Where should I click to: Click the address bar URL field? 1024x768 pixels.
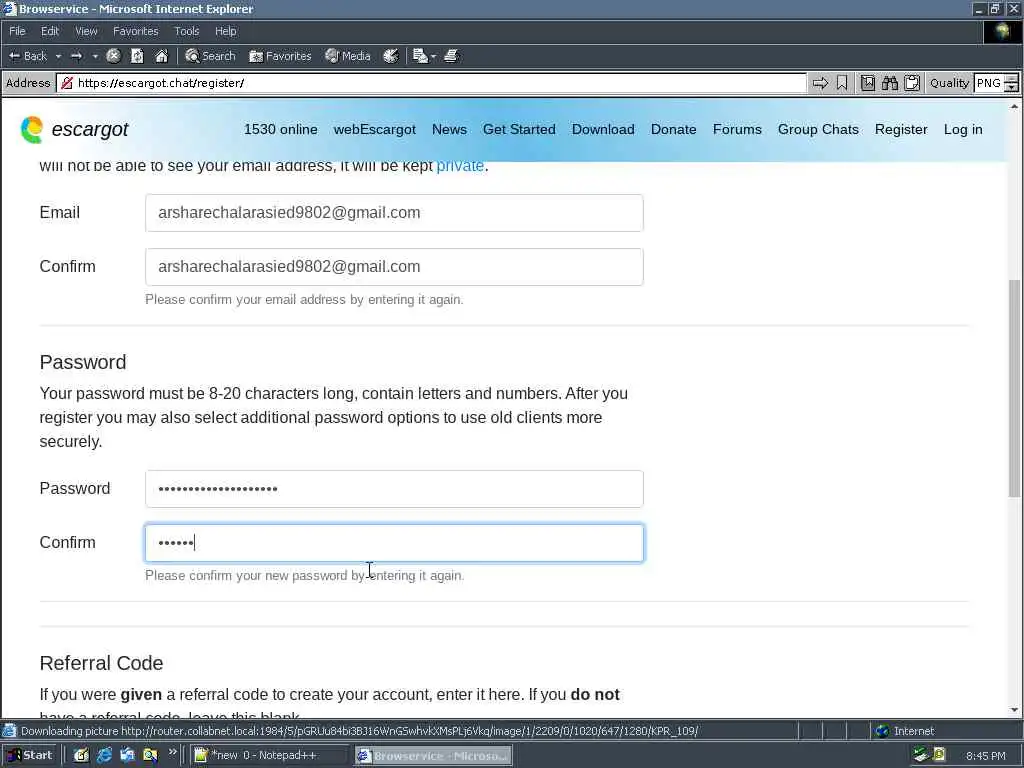tap(431, 83)
